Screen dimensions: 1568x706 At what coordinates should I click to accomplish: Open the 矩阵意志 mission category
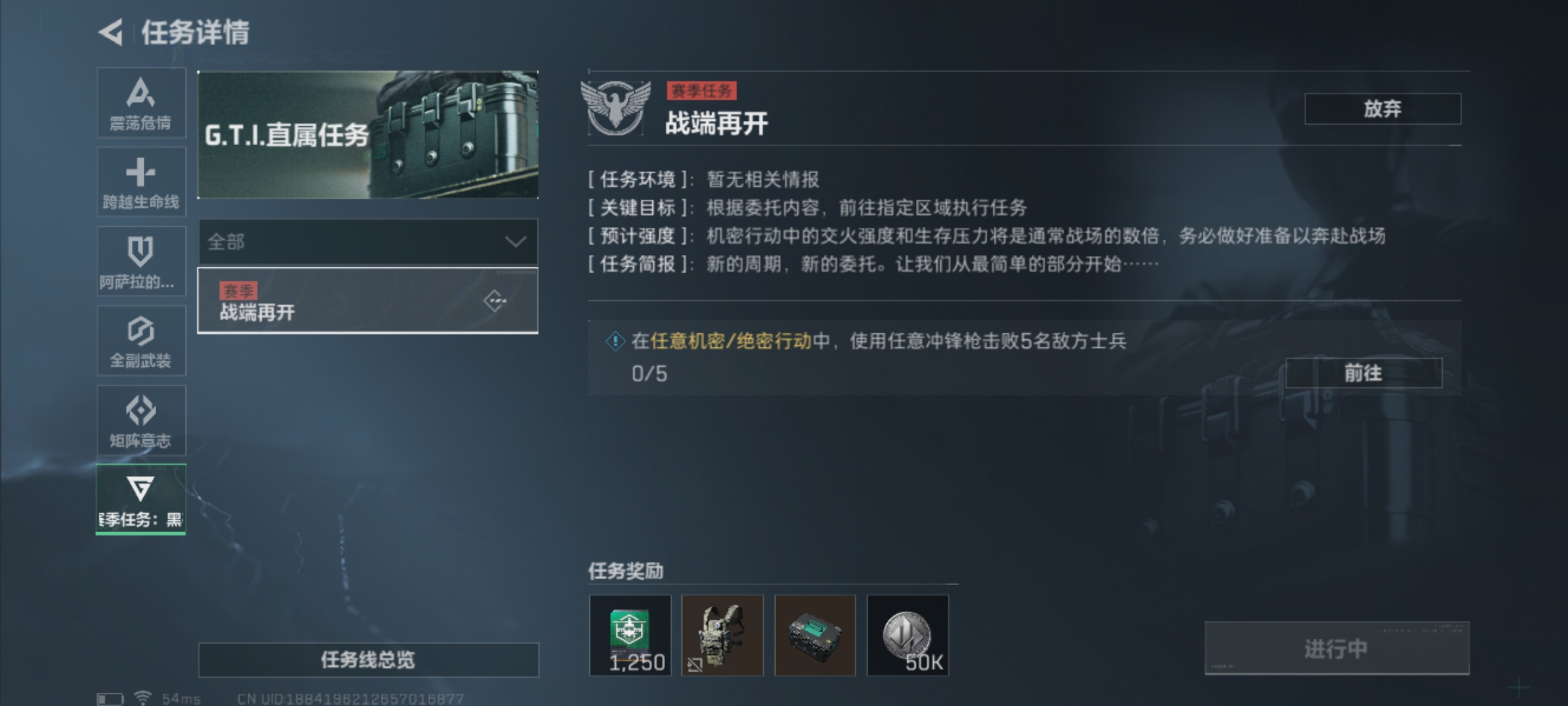point(141,420)
